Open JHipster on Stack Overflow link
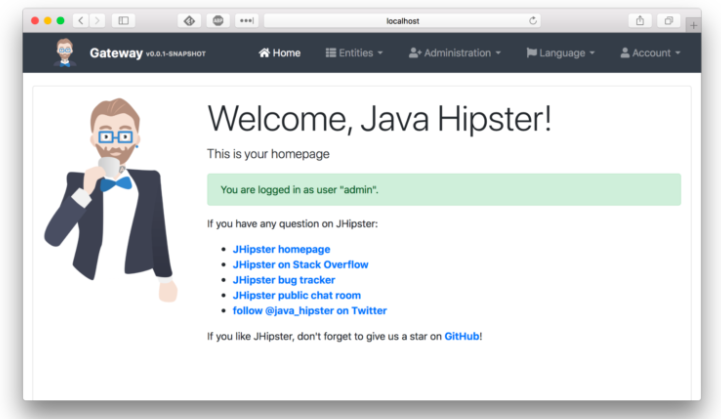The image size is (721, 419). click(x=300, y=265)
